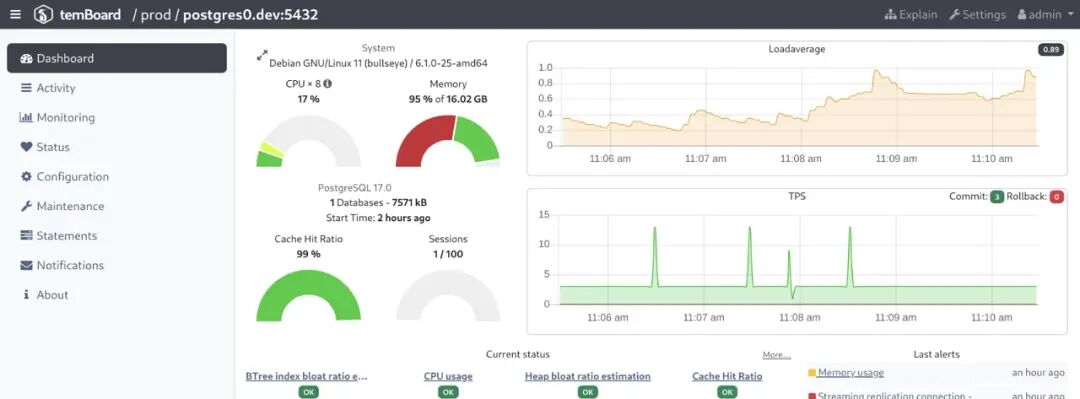This screenshot has height=399, width=1080.
Task: Click OK badge under Heap bloat ratio
Action: pos(588,392)
